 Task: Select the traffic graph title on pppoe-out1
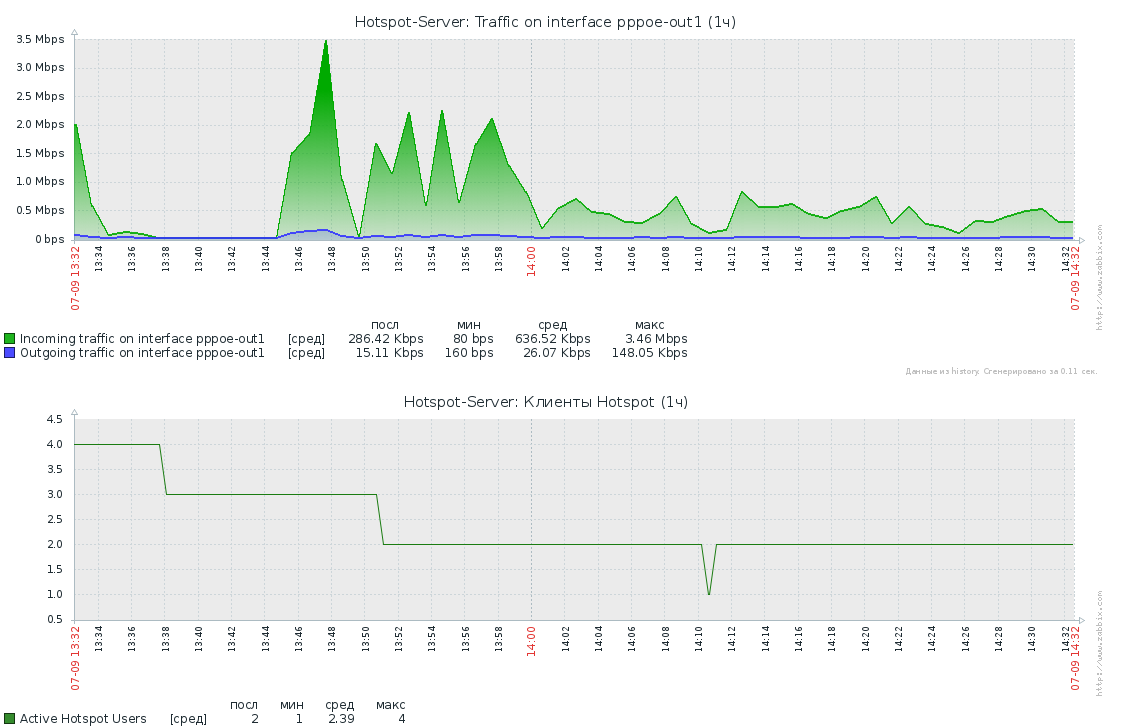click(545, 22)
